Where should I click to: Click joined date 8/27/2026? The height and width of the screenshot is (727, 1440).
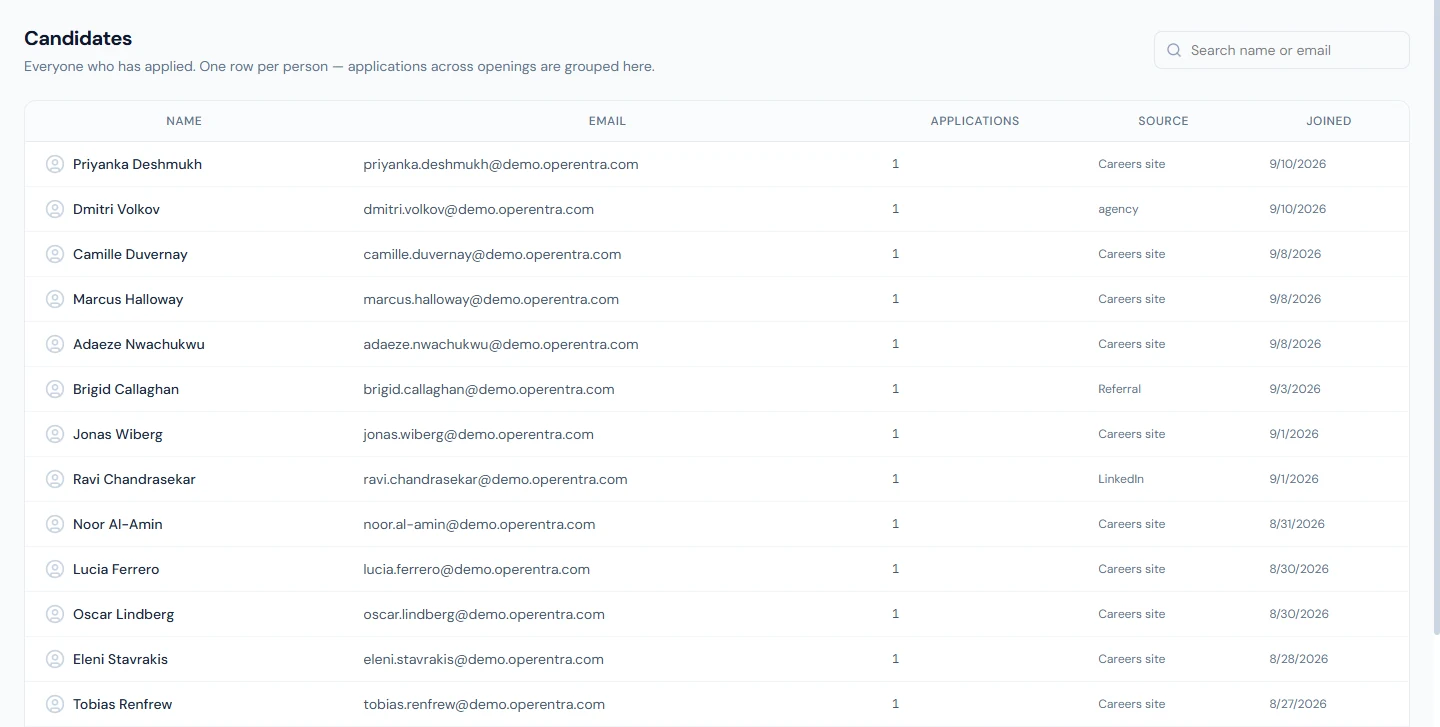point(1298,704)
